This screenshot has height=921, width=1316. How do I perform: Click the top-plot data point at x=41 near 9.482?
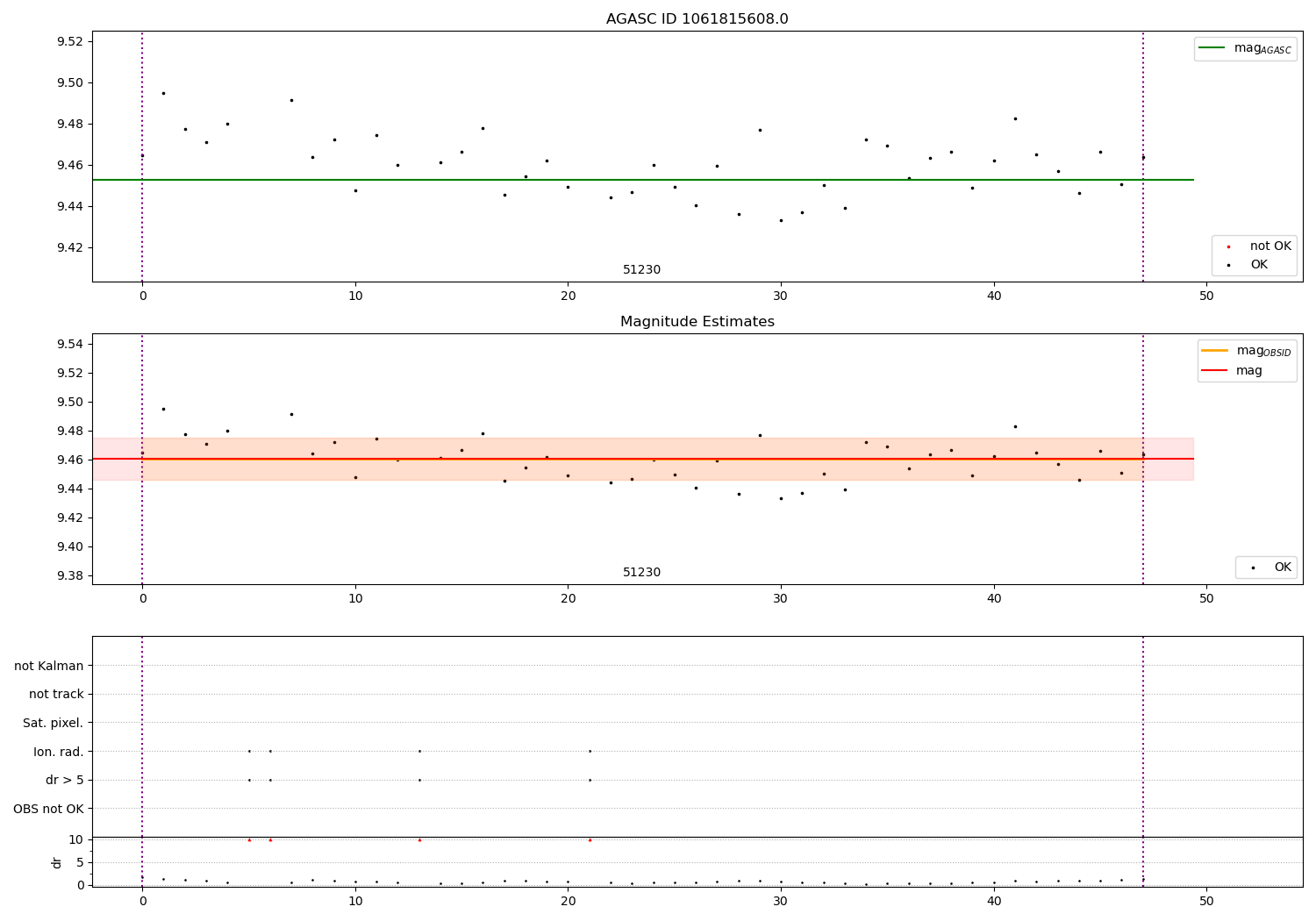[1015, 118]
